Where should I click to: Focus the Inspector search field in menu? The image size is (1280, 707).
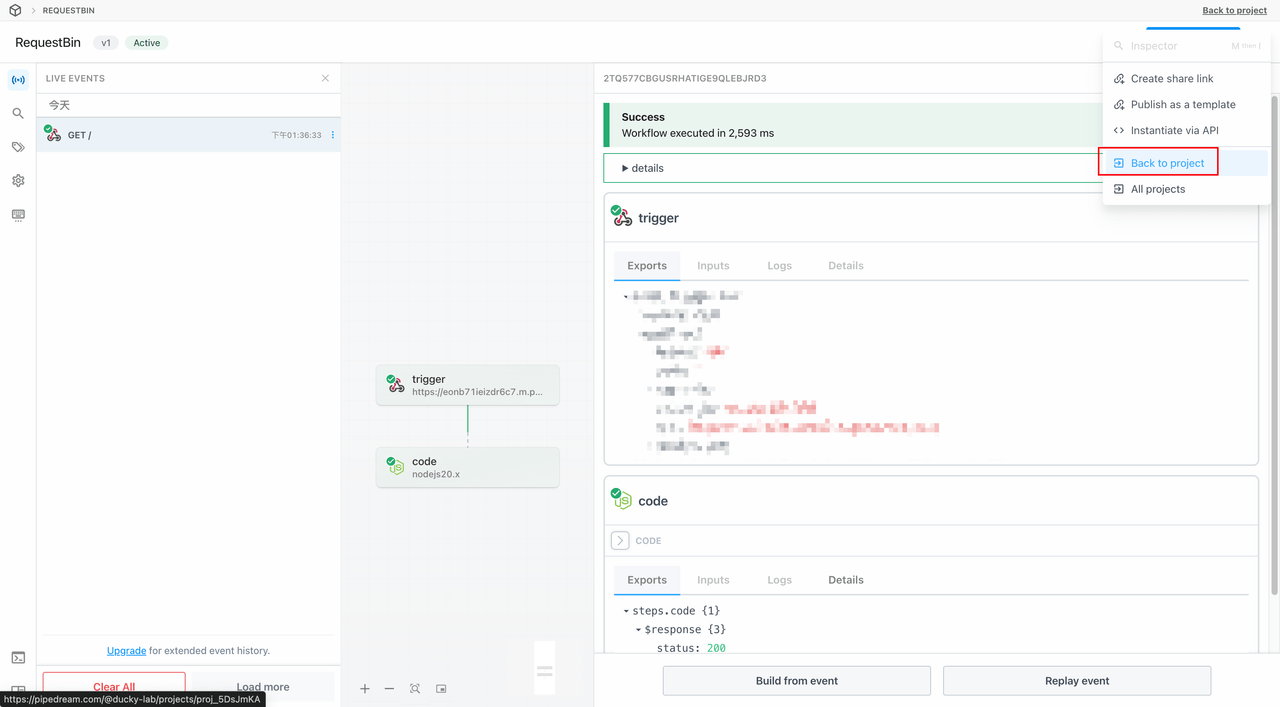pos(1185,46)
